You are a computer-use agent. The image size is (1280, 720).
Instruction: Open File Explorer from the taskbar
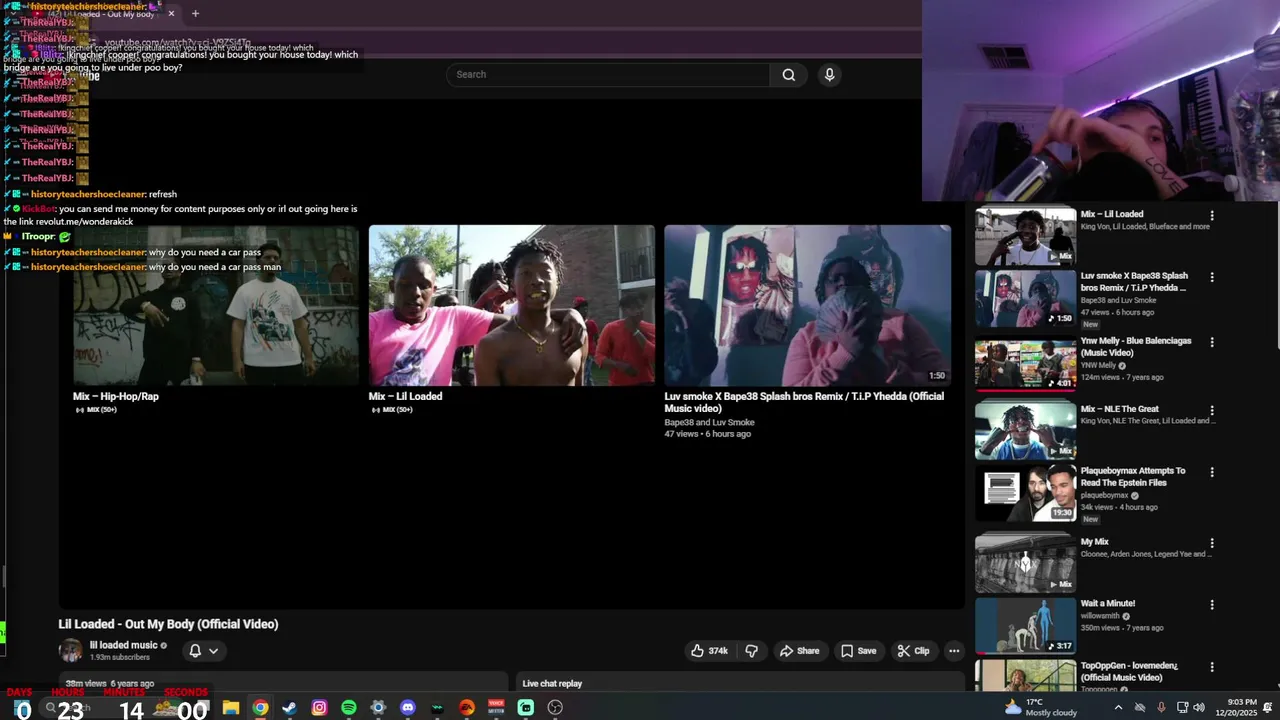point(231,708)
